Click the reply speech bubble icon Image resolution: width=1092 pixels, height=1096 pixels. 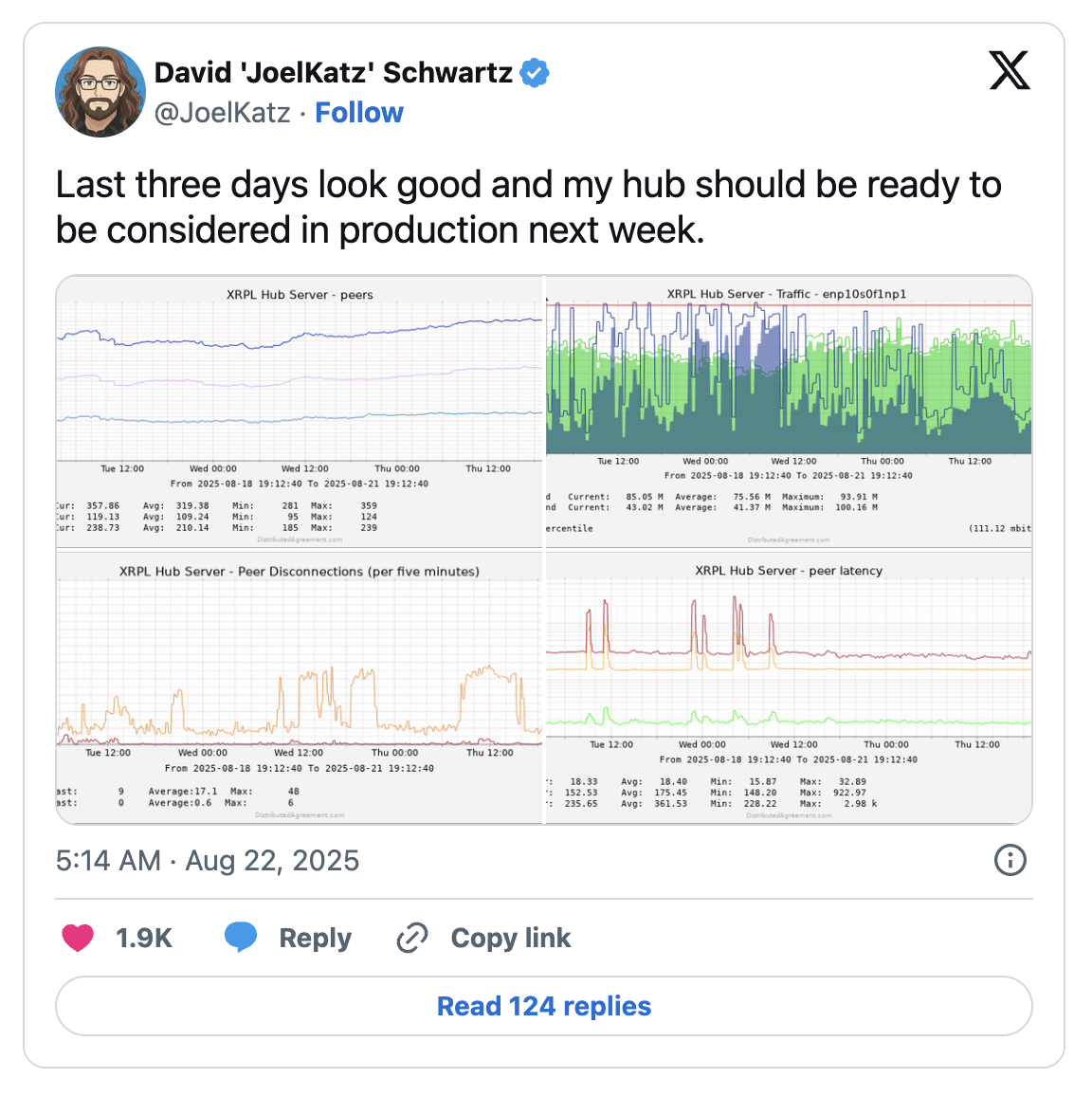[241, 938]
